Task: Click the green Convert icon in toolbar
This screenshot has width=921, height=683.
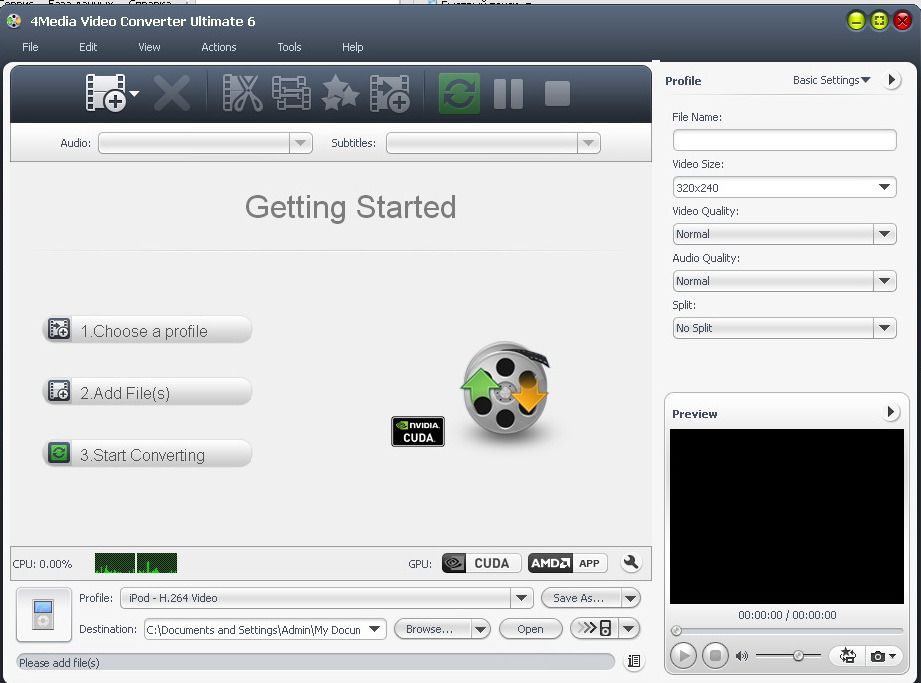Action: tap(459, 93)
